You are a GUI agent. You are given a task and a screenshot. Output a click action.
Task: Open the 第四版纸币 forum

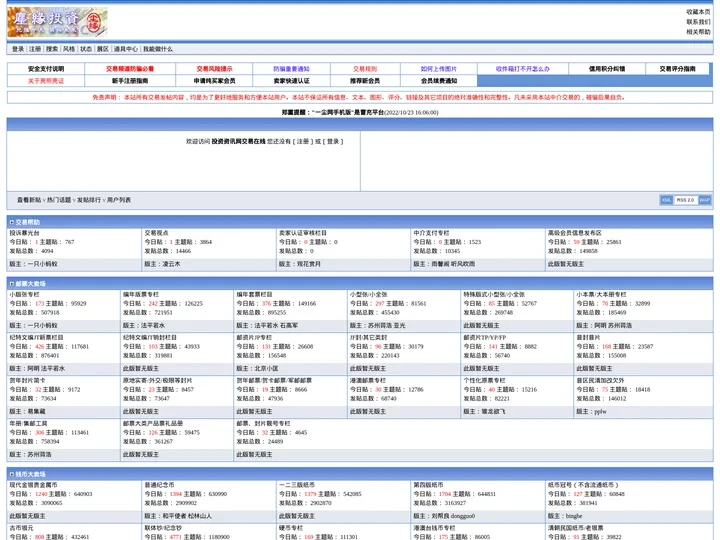click(428, 485)
